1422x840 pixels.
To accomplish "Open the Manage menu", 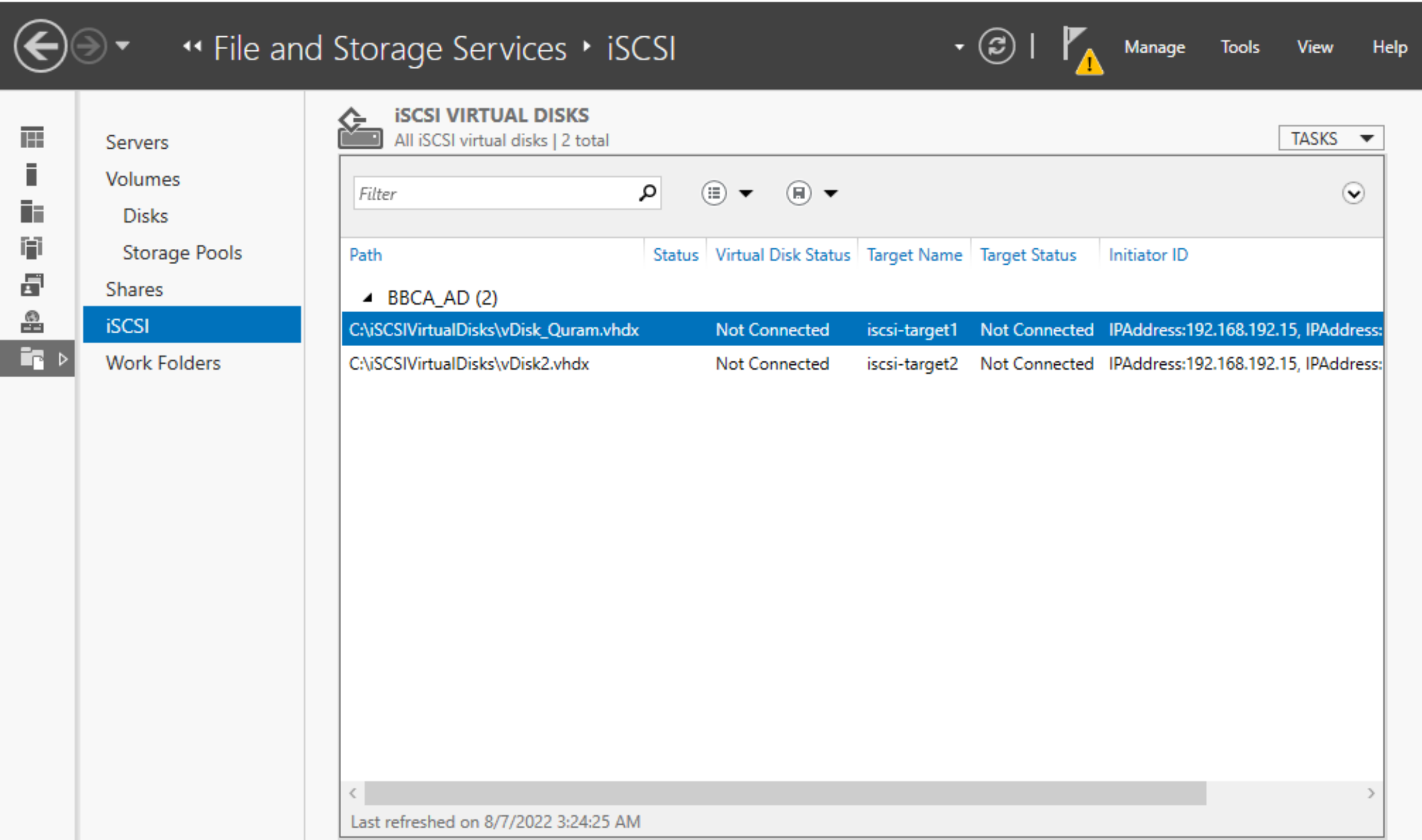I will pyautogui.click(x=1154, y=47).
